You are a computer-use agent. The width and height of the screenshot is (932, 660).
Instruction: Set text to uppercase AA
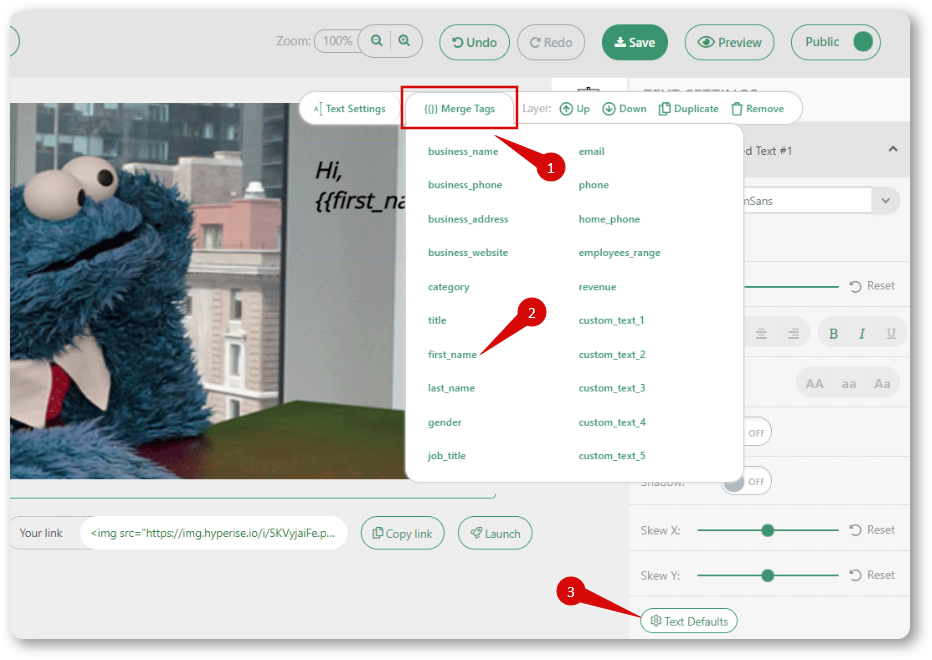click(x=814, y=384)
